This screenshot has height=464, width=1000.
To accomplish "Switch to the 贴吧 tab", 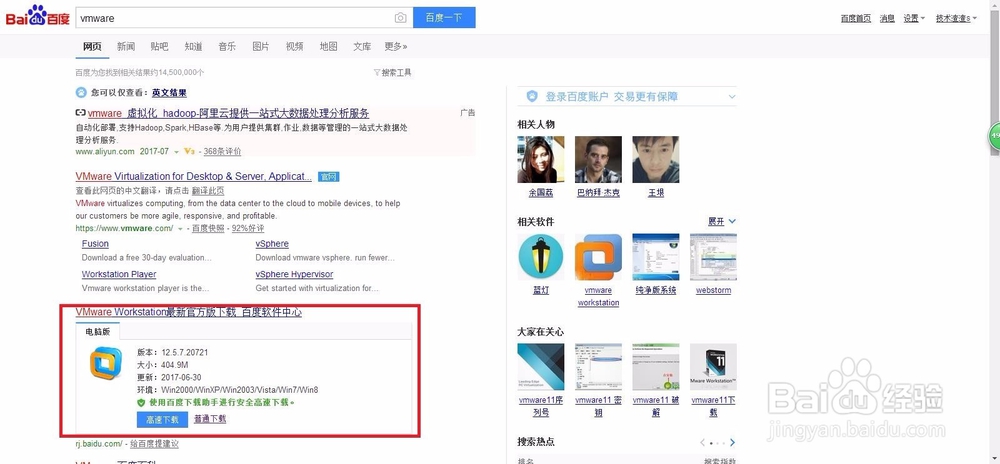I will [159, 47].
